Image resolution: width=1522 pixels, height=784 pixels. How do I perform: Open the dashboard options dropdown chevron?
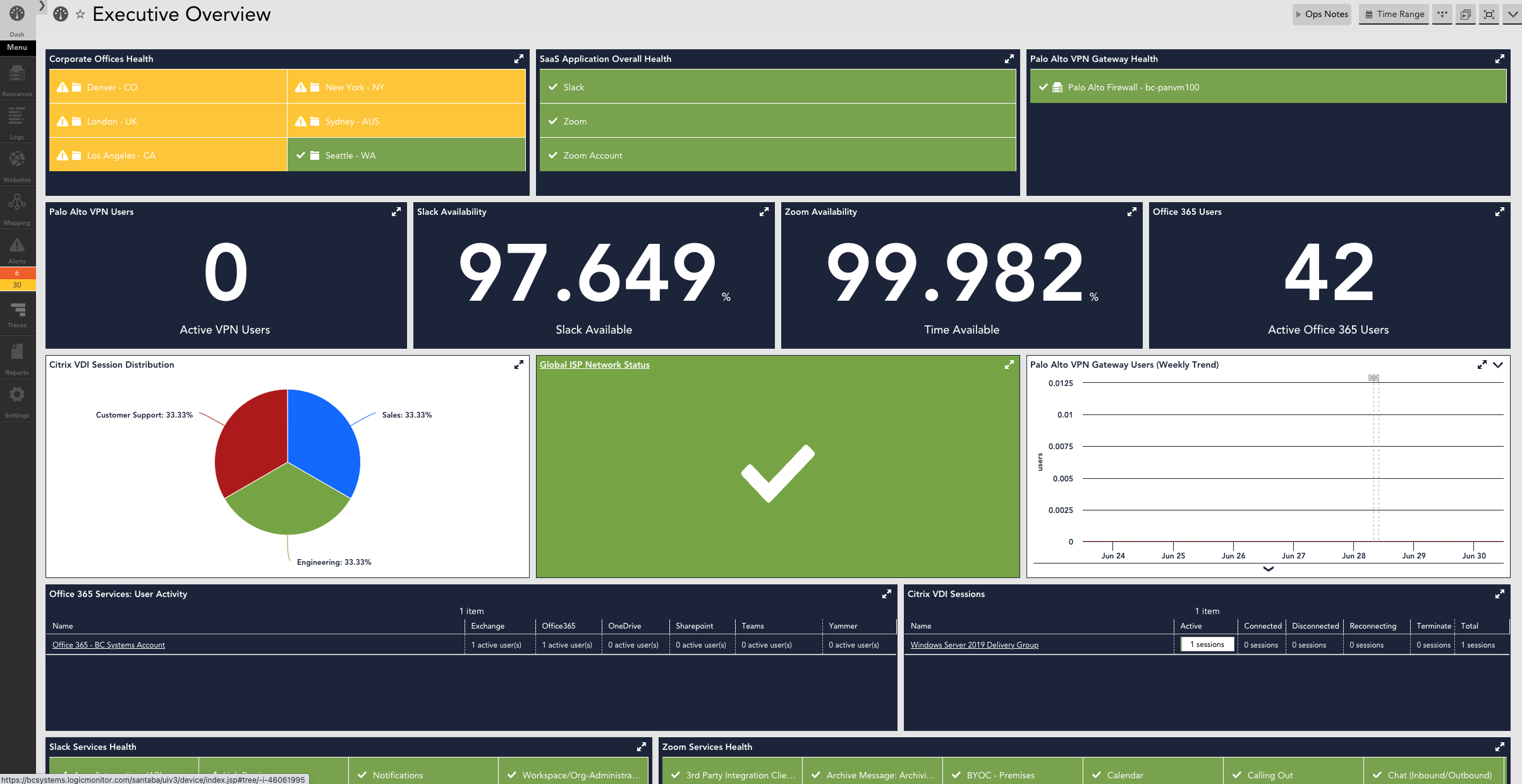click(x=1513, y=14)
